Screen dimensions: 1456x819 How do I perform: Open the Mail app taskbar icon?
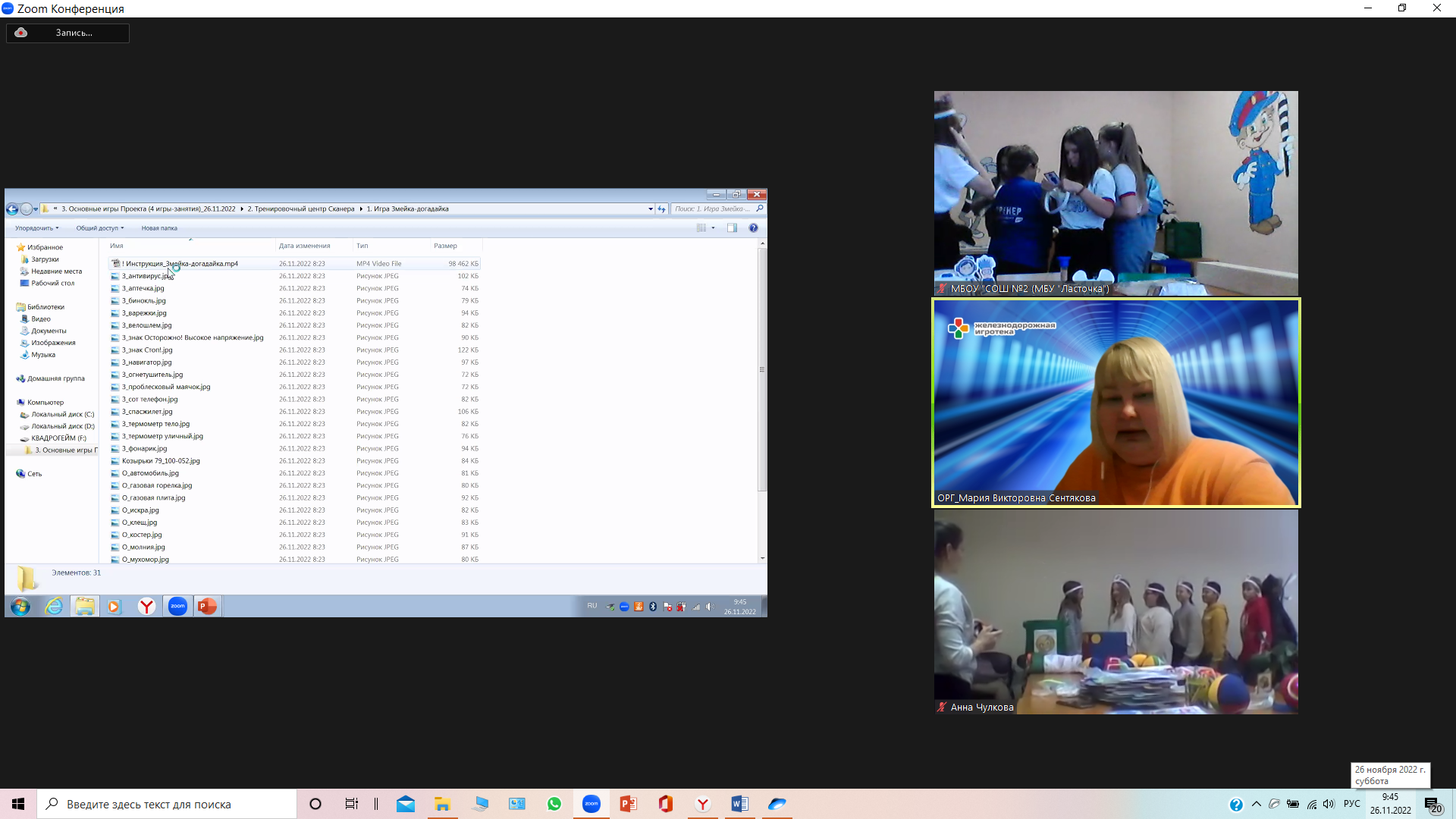coord(406,804)
